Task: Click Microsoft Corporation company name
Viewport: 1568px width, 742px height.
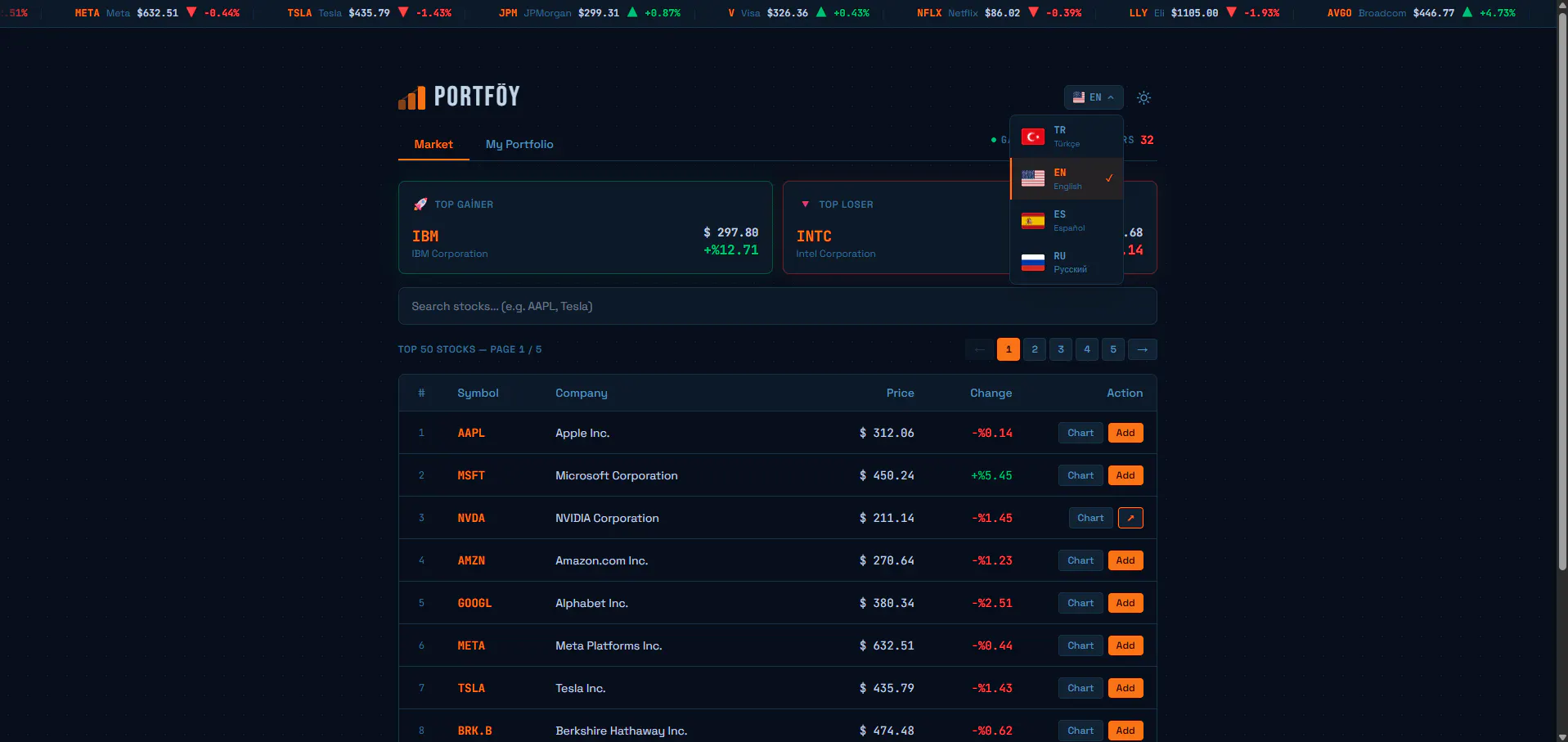Action: coord(617,475)
